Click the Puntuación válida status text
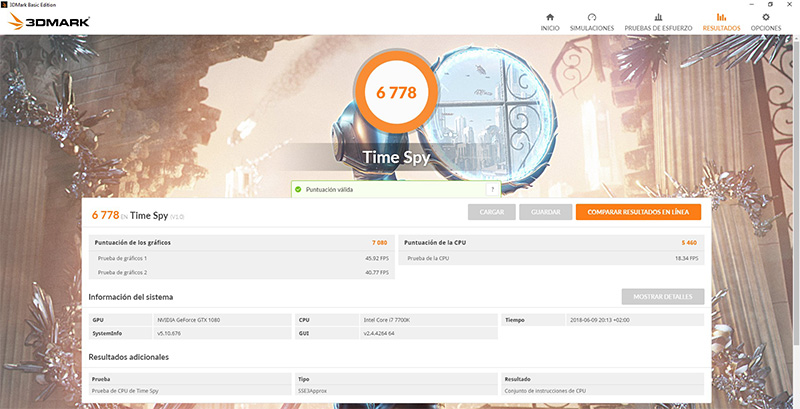The height and width of the screenshot is (409, 800). coord(329,190)
